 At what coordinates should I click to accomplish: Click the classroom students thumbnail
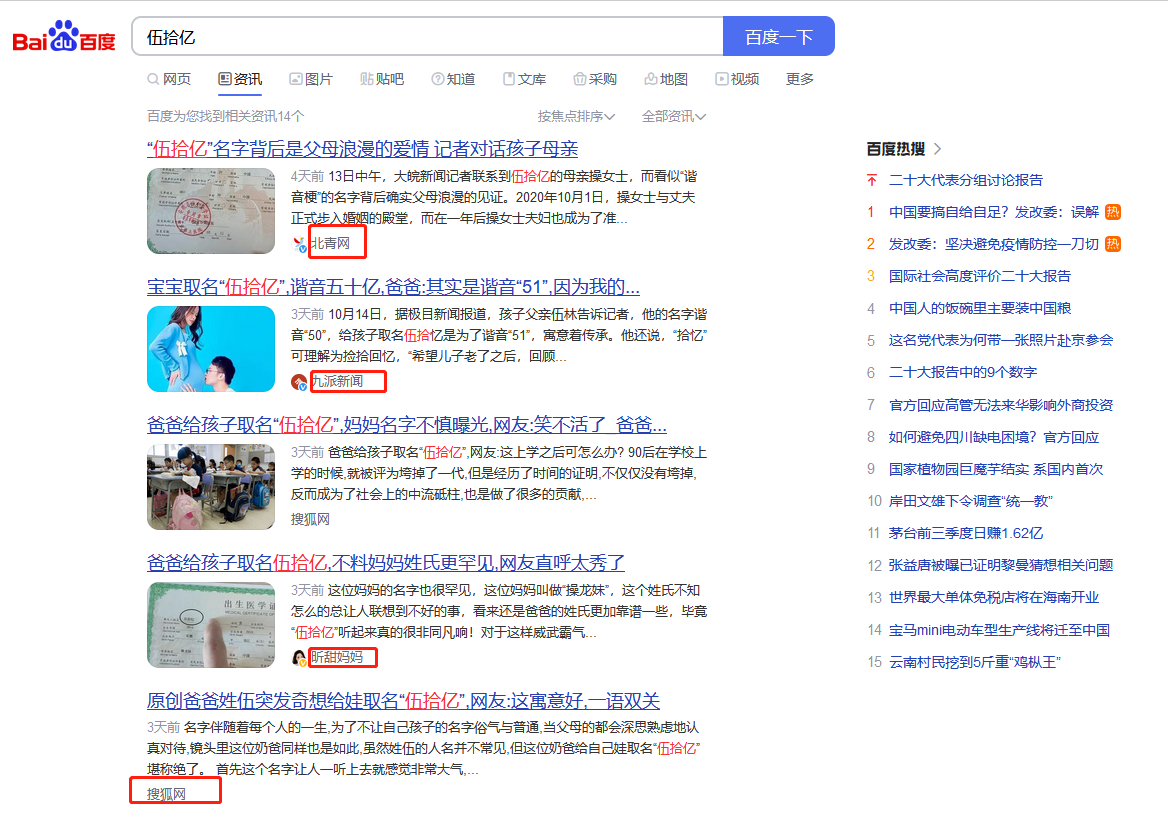point(211,487)
